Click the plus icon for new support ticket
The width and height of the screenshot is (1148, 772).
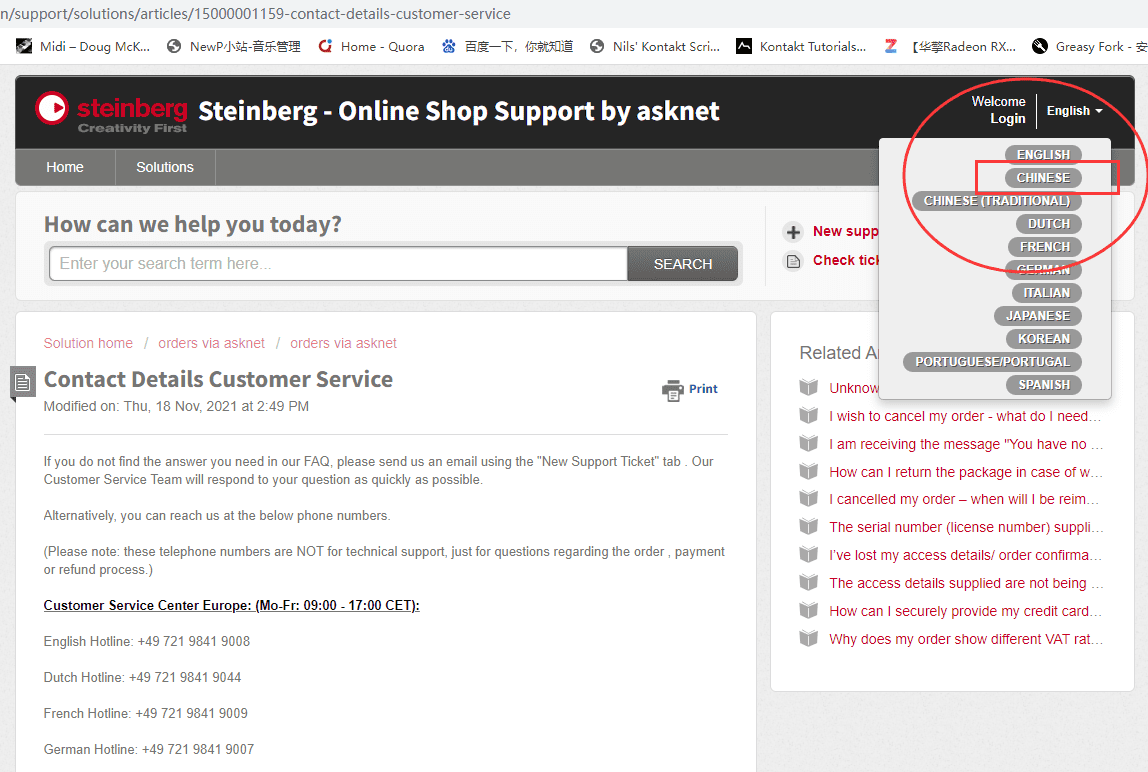pos(793,232)
